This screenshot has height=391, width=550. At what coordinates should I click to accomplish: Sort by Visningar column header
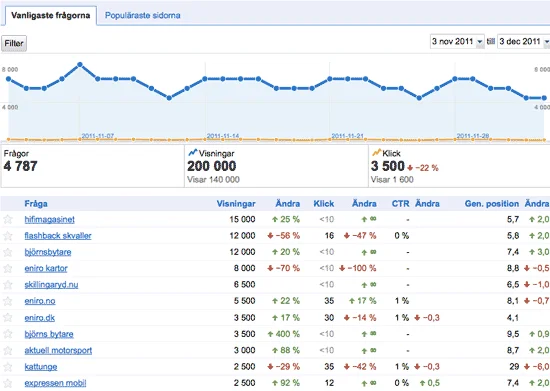tap(236, 204)
